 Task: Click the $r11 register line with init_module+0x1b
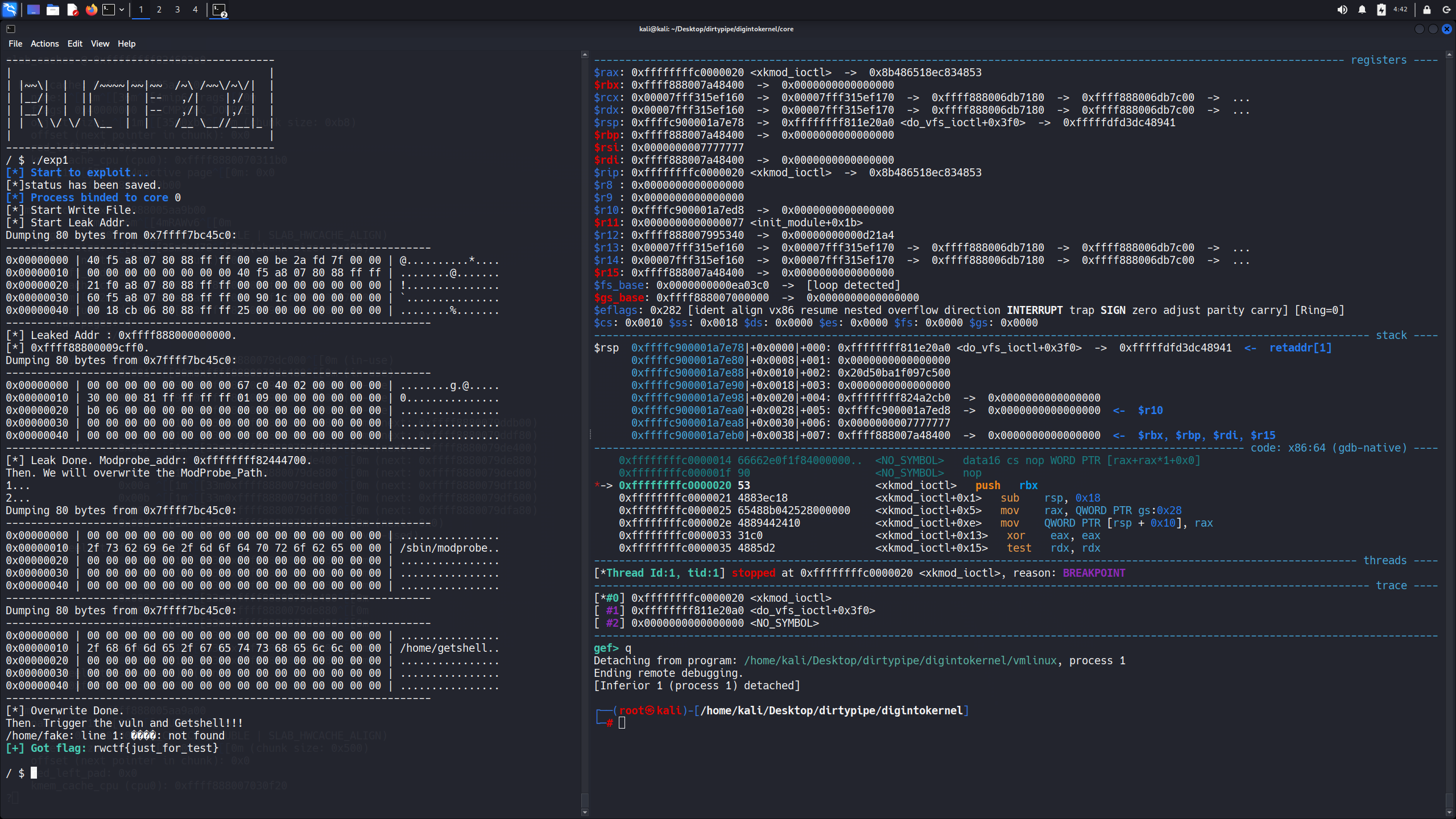tap(729, 222)
